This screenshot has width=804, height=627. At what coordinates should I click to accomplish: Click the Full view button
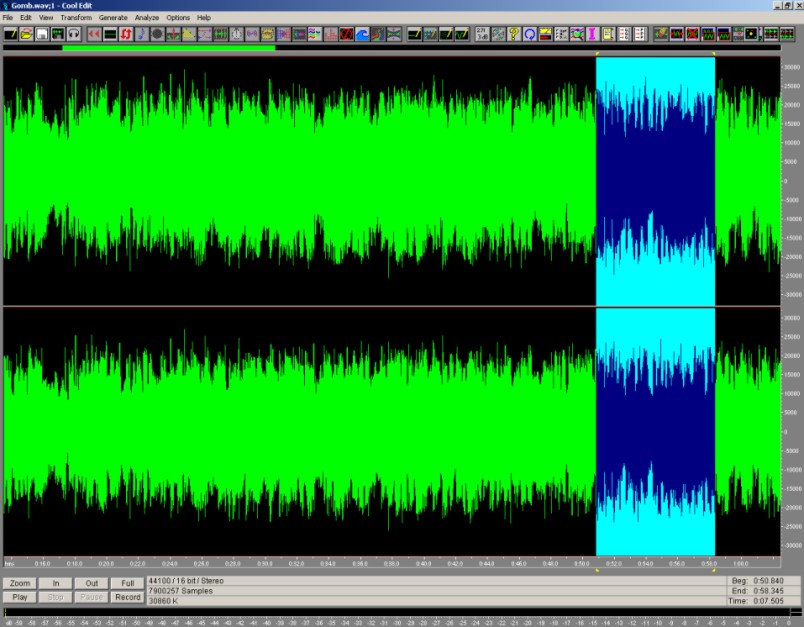point(128,583)
